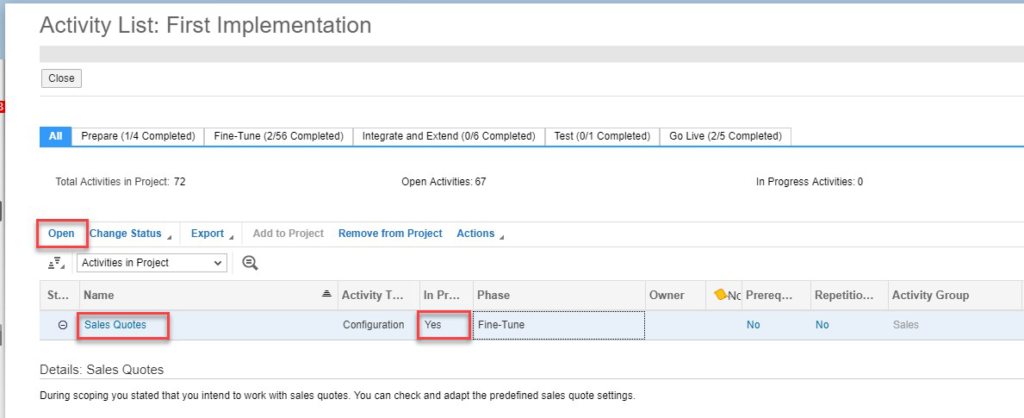Click the Fine-Tune phase cell
Image resolution: width=1024 pixels, height=418 pixels.
click(x=558, y=325)
